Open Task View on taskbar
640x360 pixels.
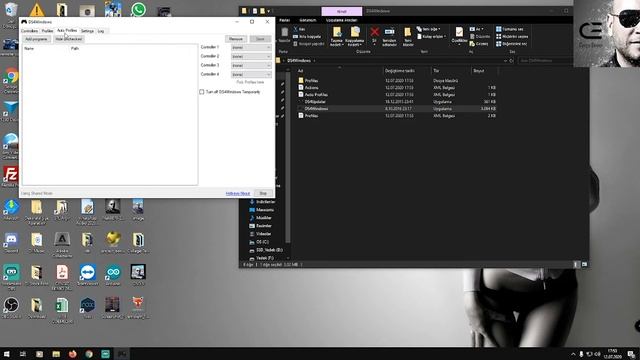tap(23, 354)
